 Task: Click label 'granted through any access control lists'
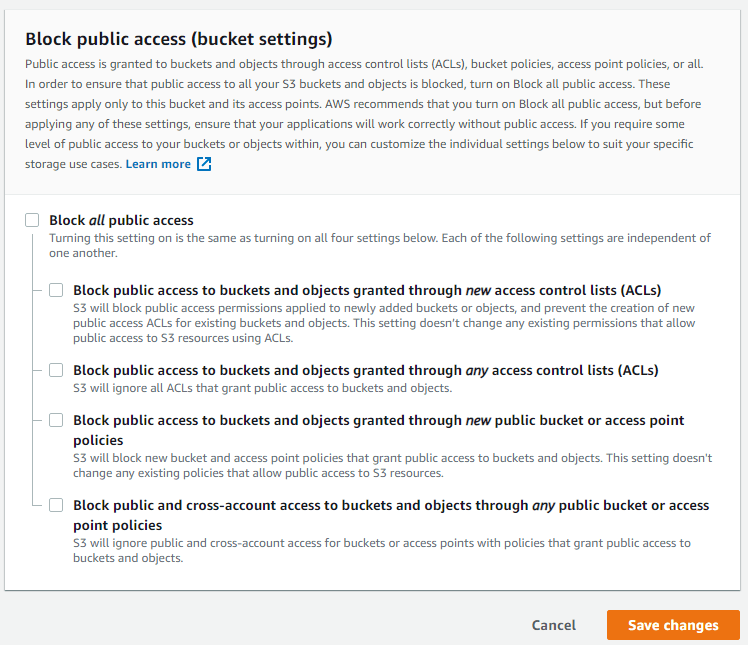[365, 370]
